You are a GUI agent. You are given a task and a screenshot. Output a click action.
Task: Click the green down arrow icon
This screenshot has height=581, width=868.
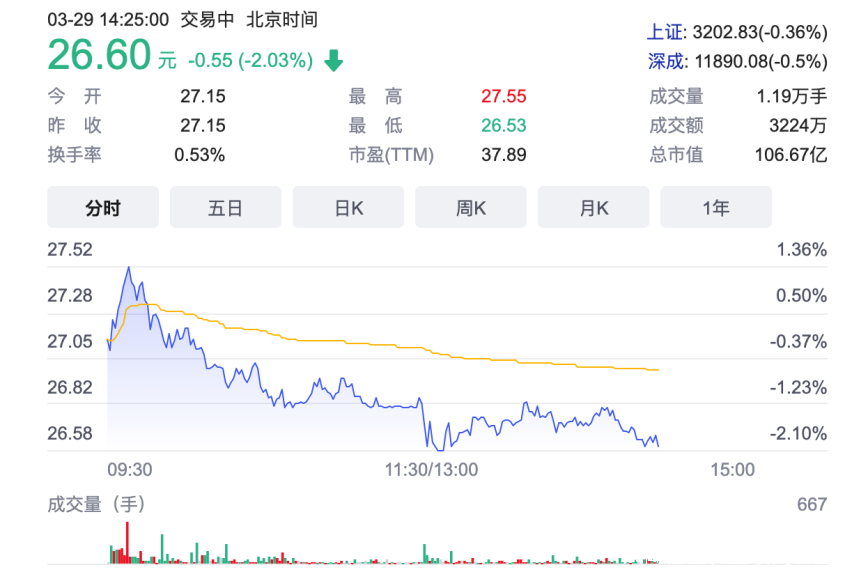pyautogui.click(x=333, y=61)
